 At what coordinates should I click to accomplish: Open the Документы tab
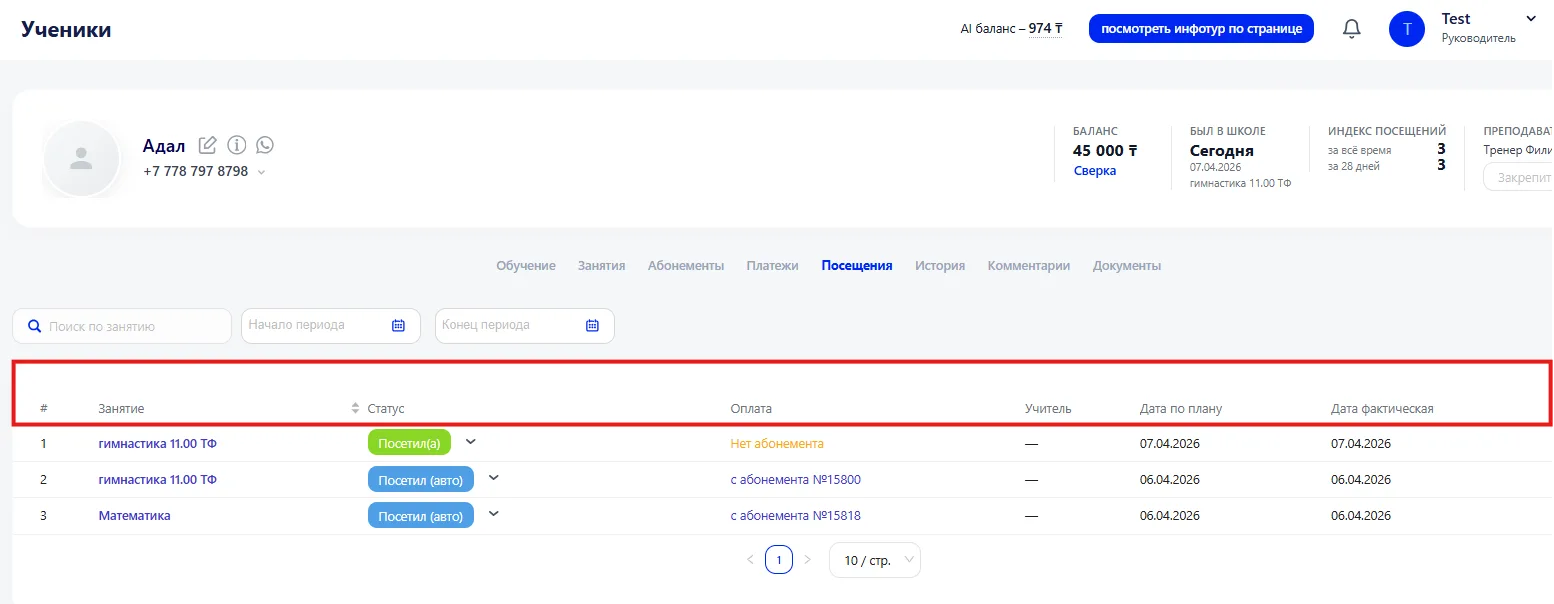(x=1127, y=266)
